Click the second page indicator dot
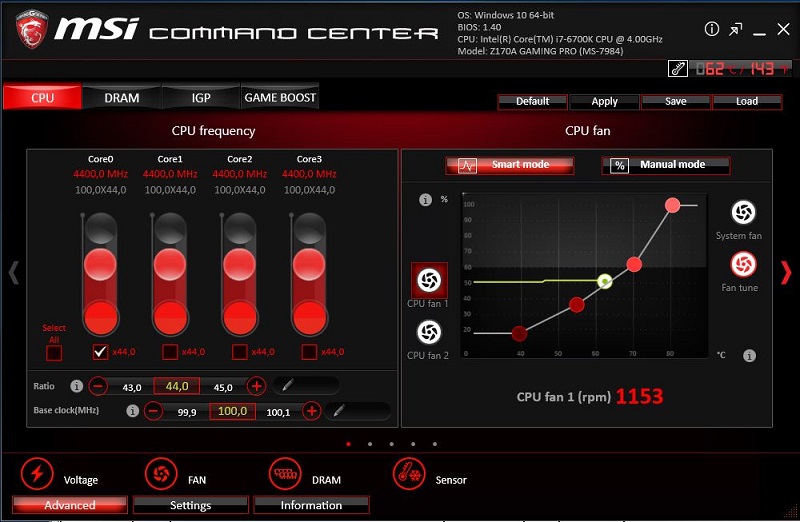The height and width of the screenshot is (522, 800). pos(370,444)
